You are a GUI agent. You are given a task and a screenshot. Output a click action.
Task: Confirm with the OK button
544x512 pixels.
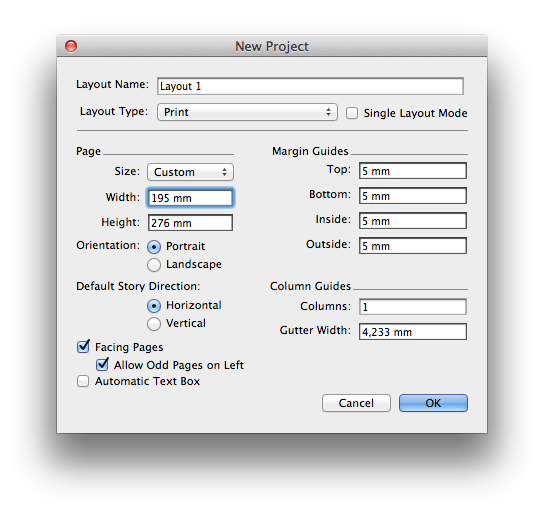pyautogui.click(x=433, y=403)
